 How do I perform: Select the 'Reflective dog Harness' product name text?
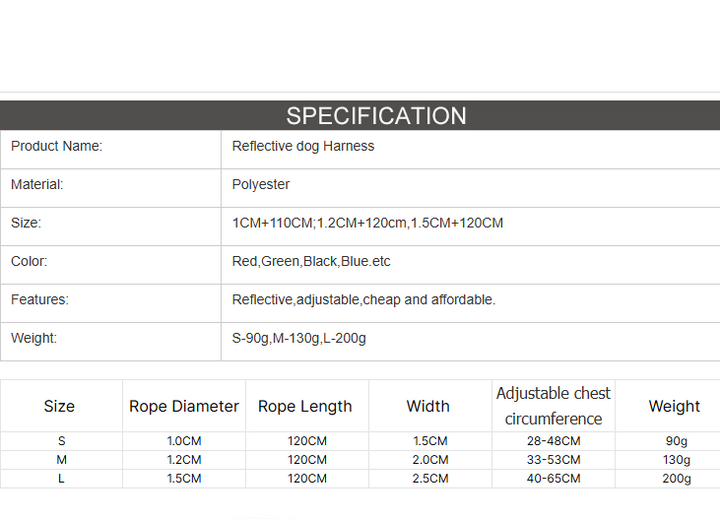click(x=303, y=146)
